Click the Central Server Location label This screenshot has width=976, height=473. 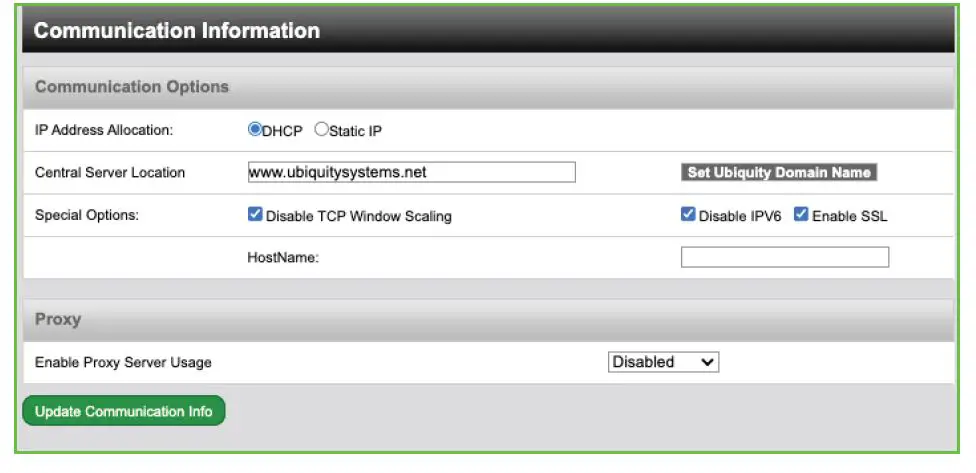tap(110, 173)
